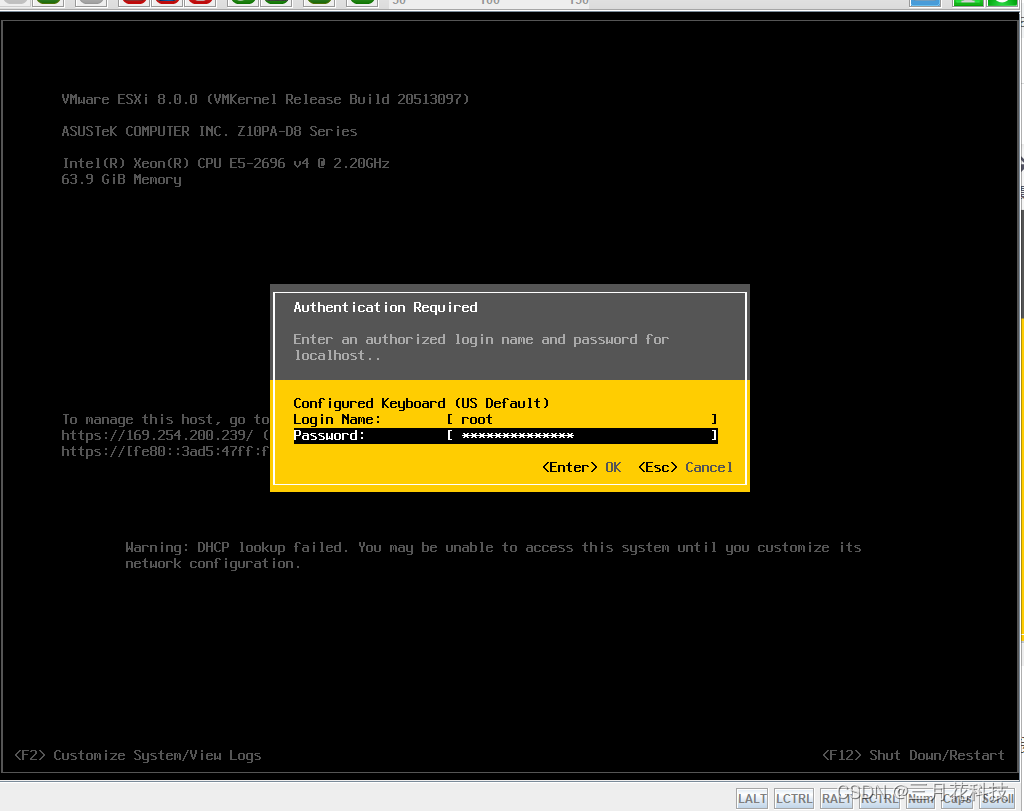1024x811 pixels.
Task: Click the Authentication Required dialog title
Action: point(385,308)
